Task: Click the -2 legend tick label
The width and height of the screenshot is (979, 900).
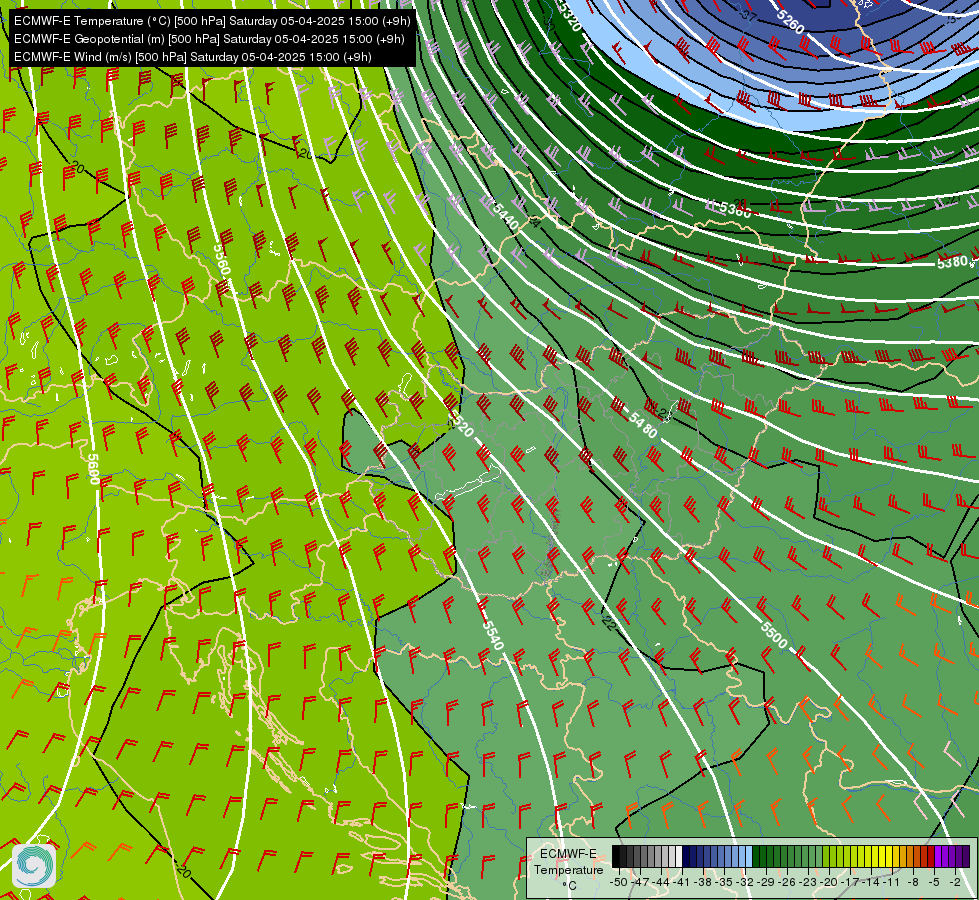Action: click(x=955, y=882)
